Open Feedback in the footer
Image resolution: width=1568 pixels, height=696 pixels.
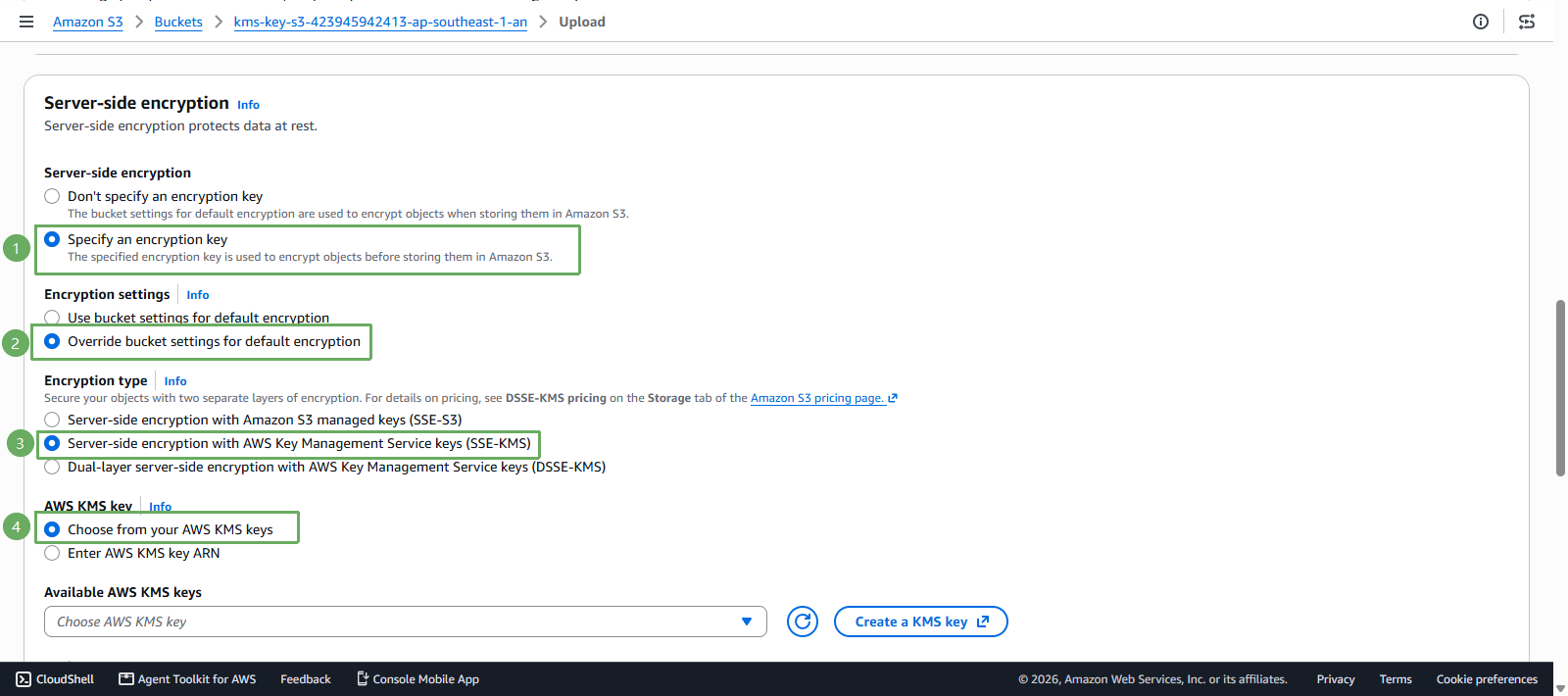306,679
